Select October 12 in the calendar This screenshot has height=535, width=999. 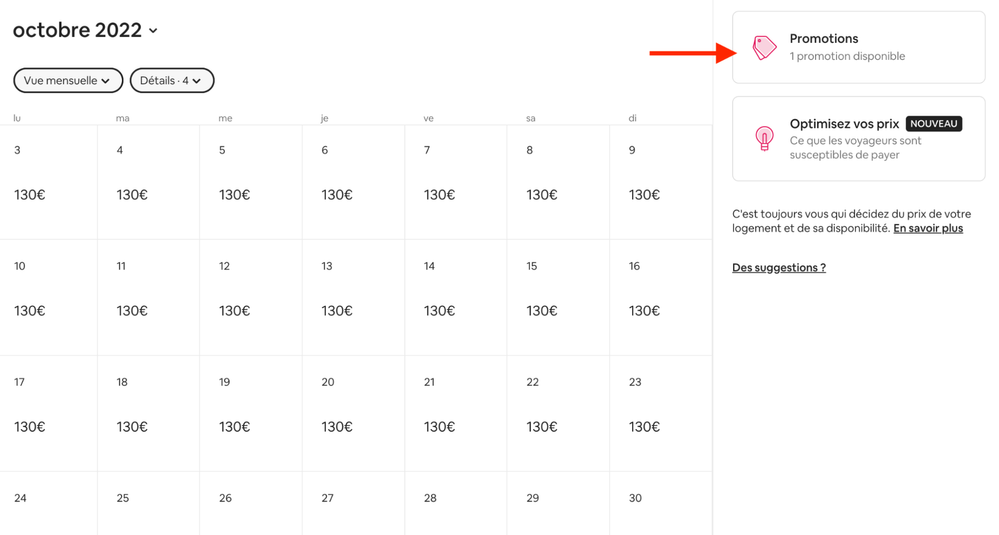tap(251, 297)
